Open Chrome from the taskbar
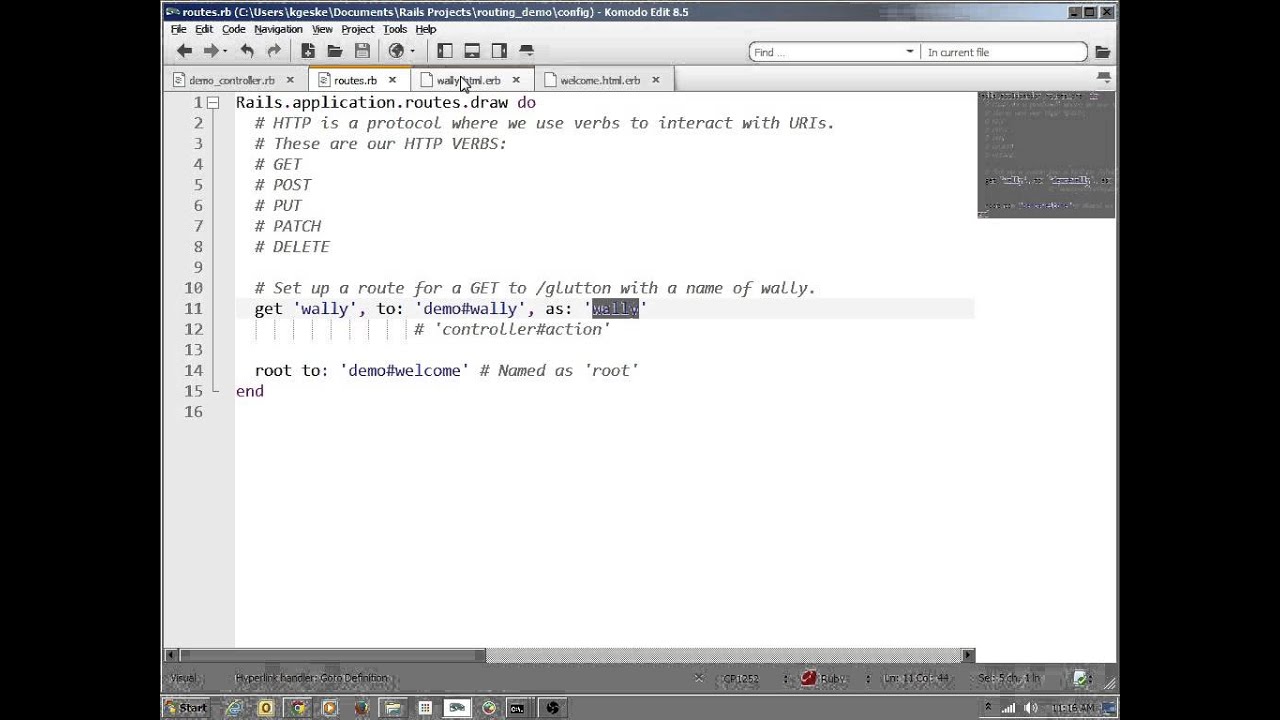The height and width of the screenshot is (720, 1280). 298,708
